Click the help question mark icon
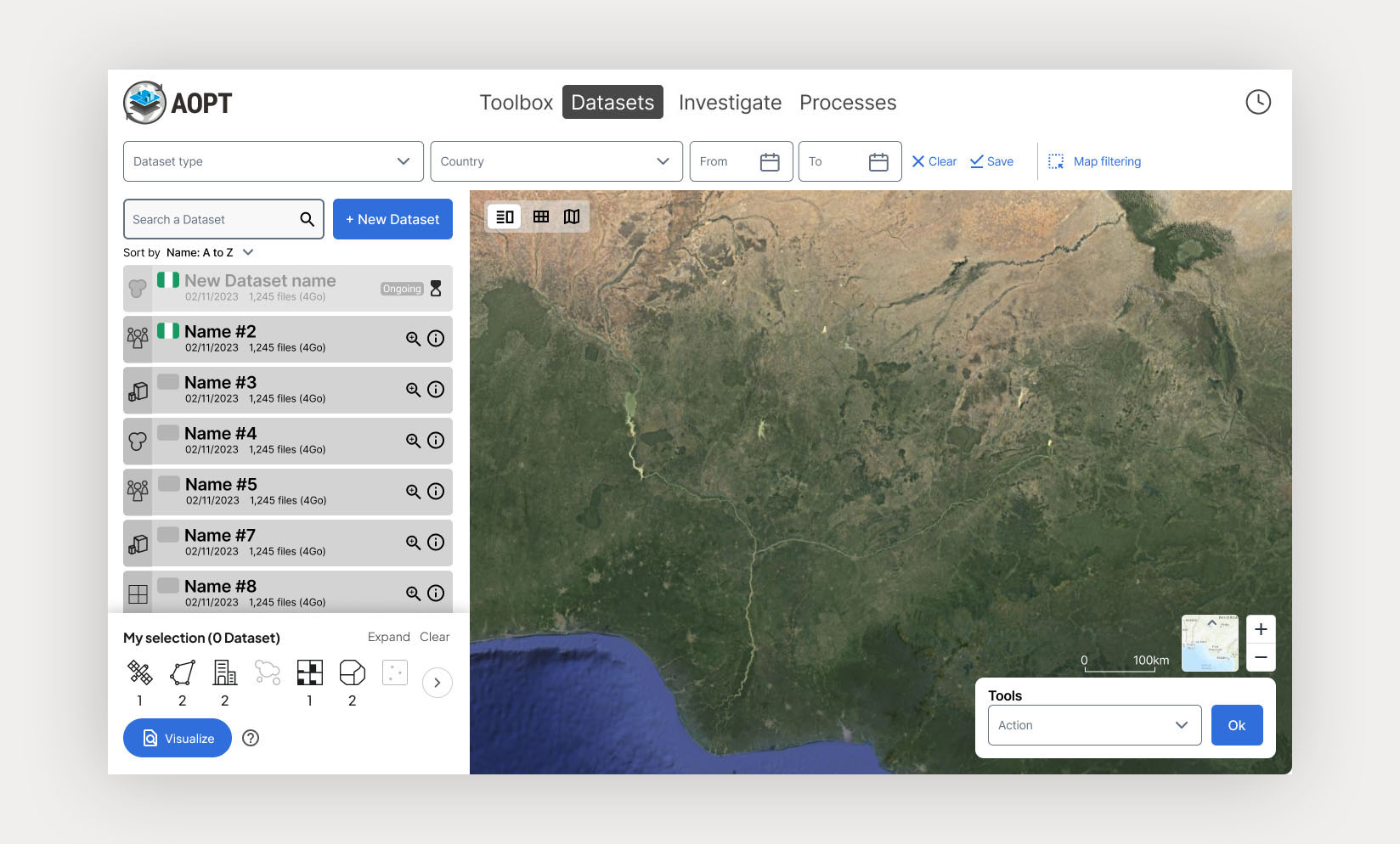The width and height of the screenshot is (1400, 844). pos(251,738)
